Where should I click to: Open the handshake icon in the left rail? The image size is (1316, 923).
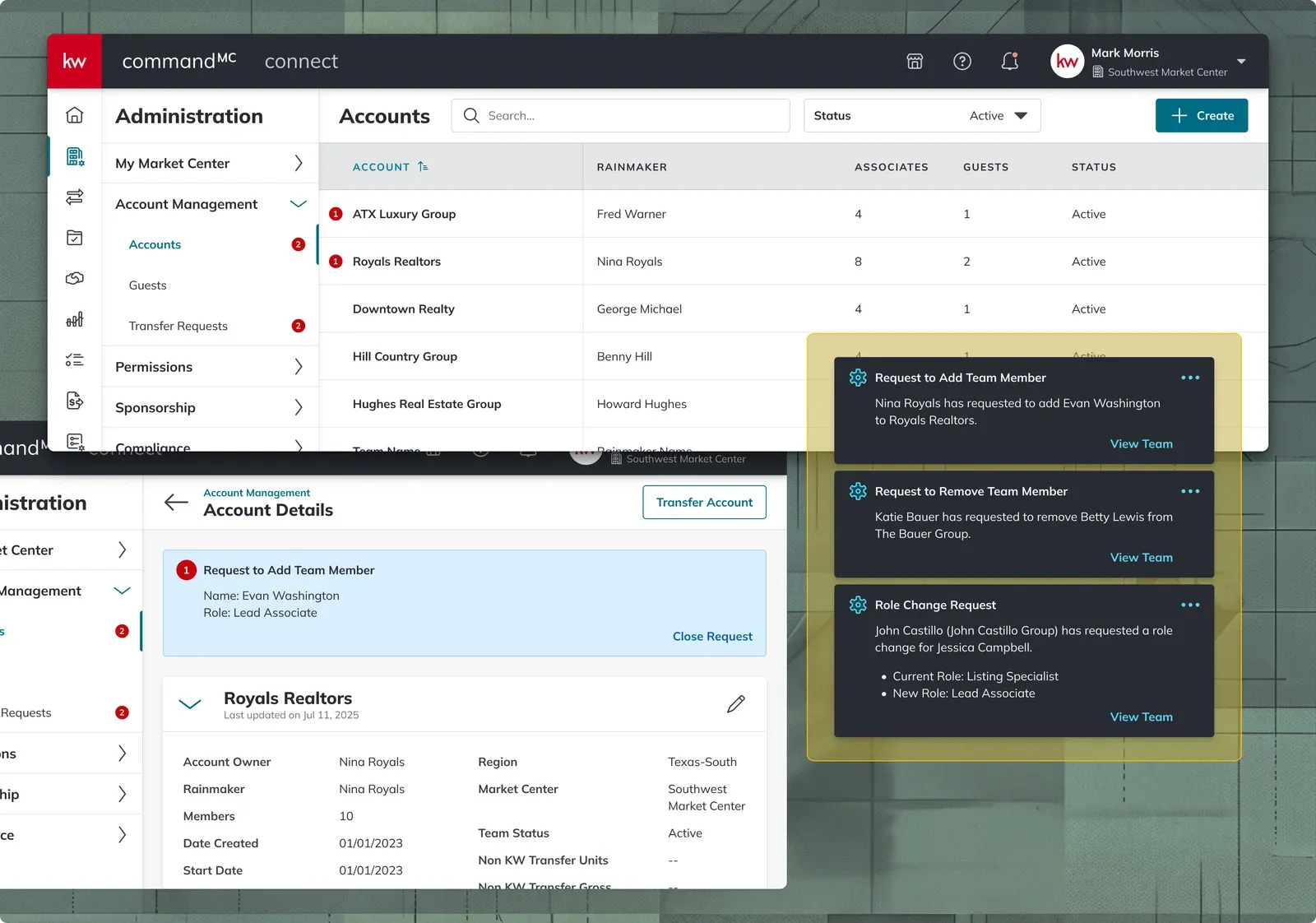[x=74, y=278]
